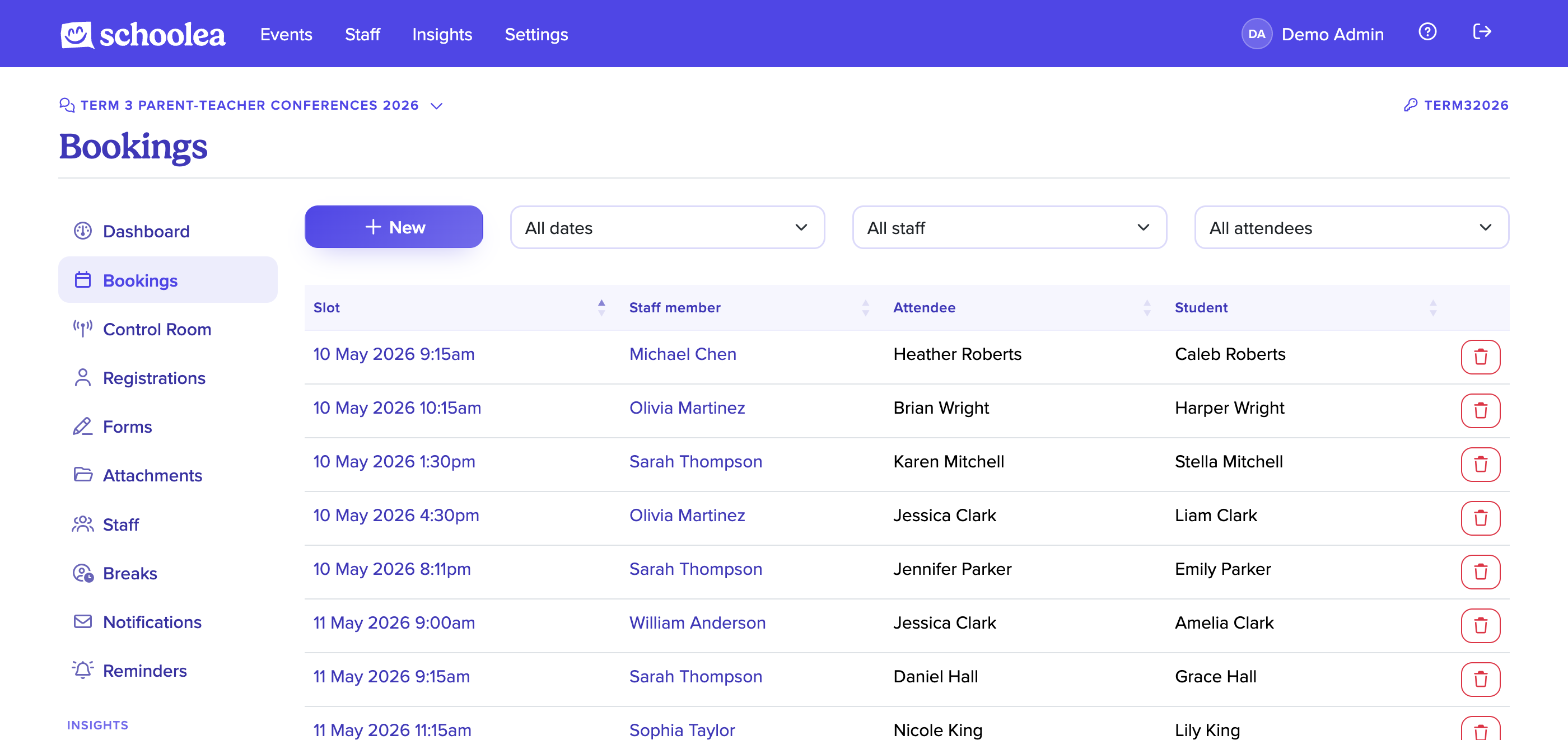Open Insights in the top navigation
This screenshot has height=740, width=1568.
click(x=442, y=35)
